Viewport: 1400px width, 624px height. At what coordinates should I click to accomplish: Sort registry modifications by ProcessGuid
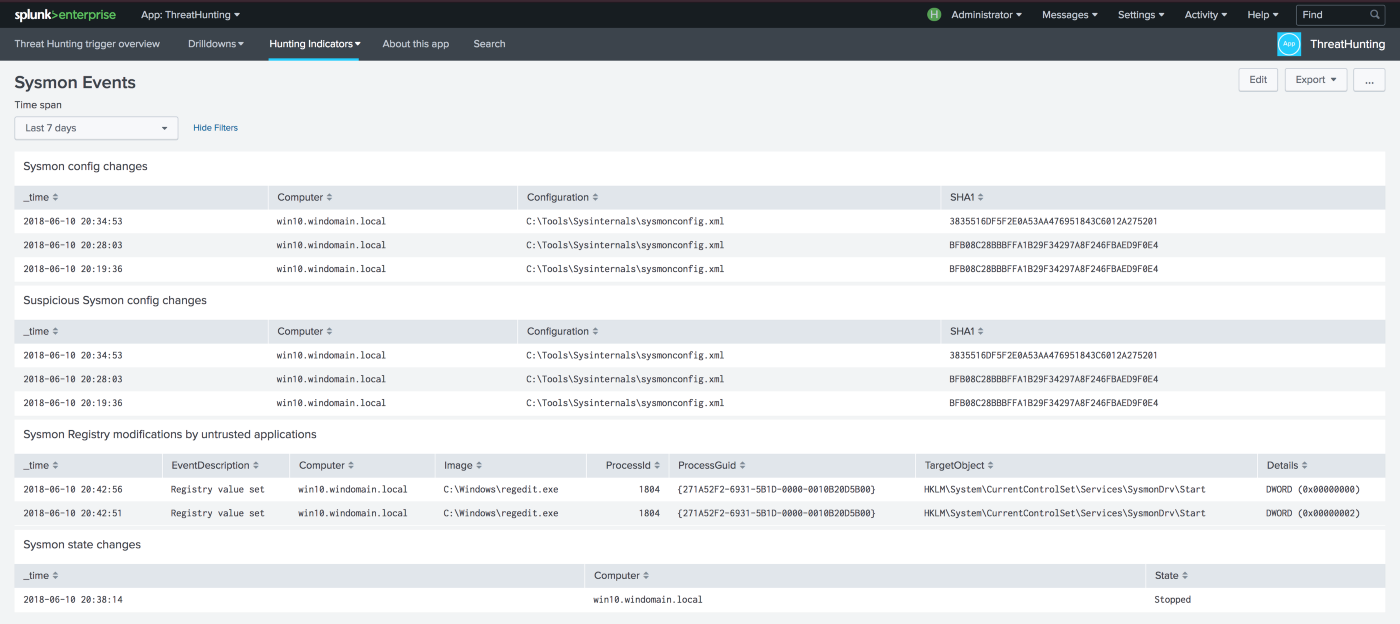[711, 465]
